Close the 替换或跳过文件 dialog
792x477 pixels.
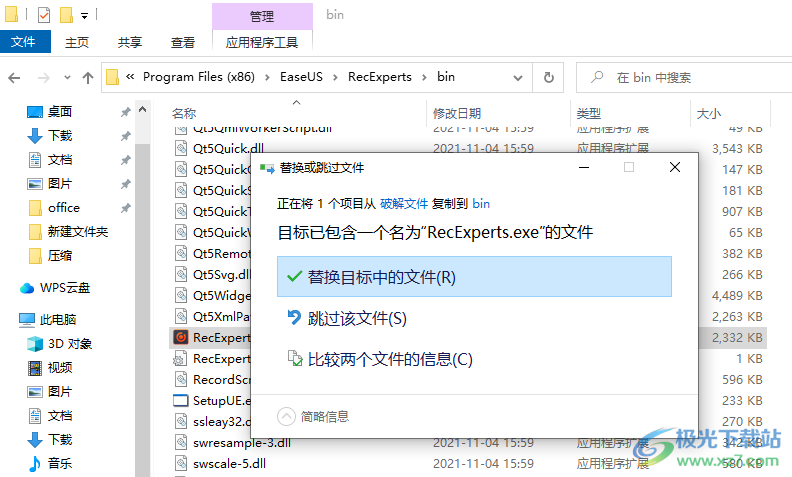675,167
